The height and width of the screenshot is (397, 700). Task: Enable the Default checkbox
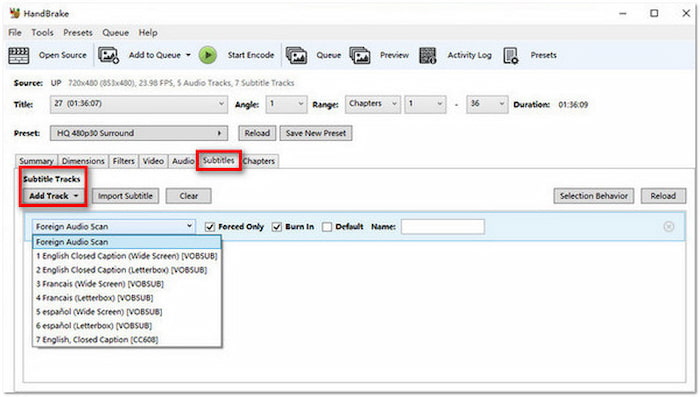(327, 227)
